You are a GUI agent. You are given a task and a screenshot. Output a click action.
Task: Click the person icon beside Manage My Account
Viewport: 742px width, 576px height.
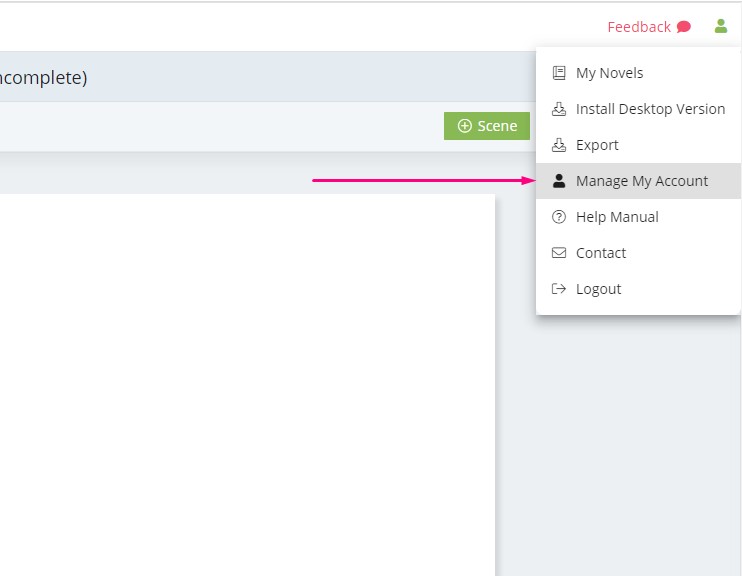click(x=559, y=181)
